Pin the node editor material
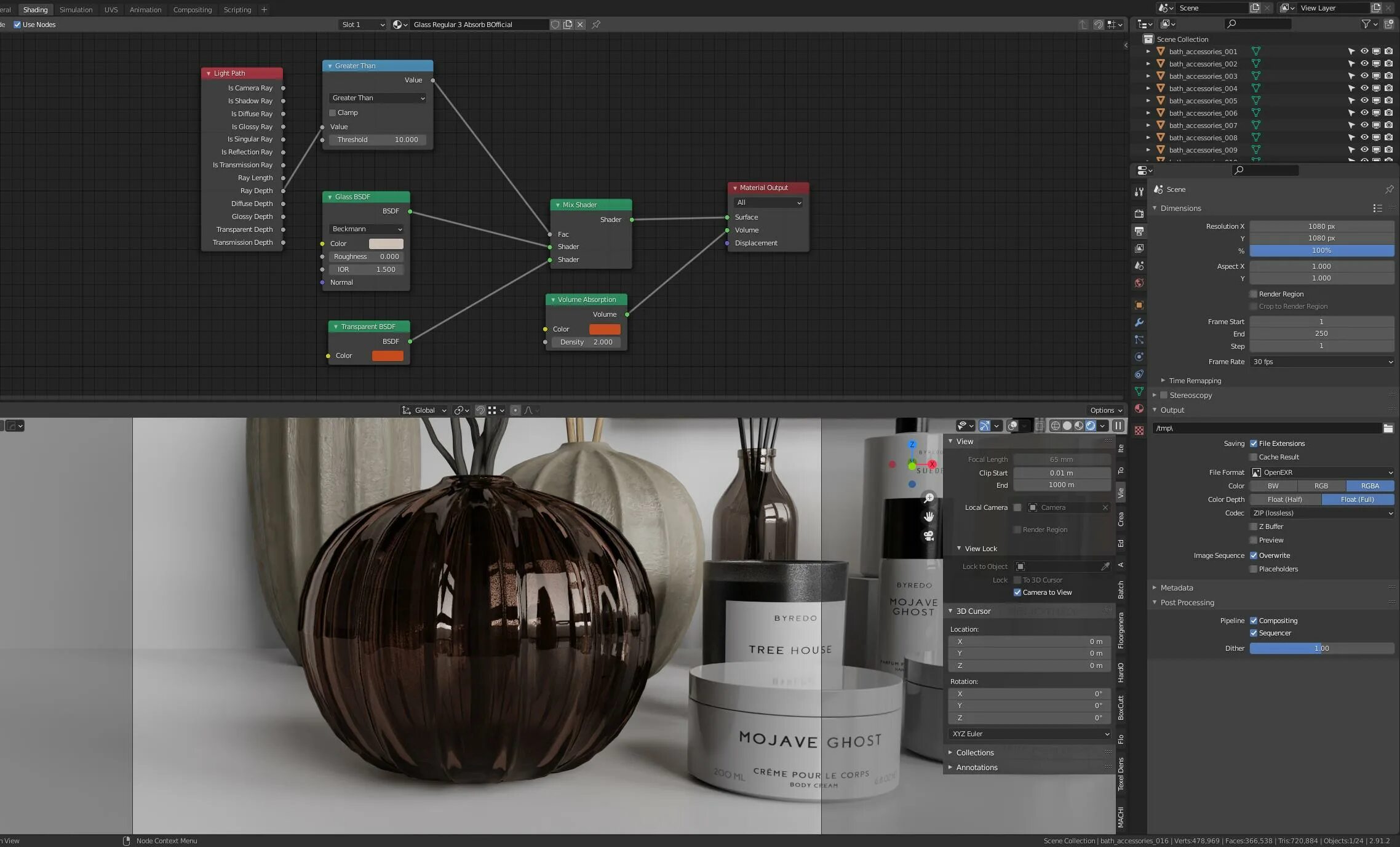The height and width of the screenshot is (847, 1400). (596, 25)
